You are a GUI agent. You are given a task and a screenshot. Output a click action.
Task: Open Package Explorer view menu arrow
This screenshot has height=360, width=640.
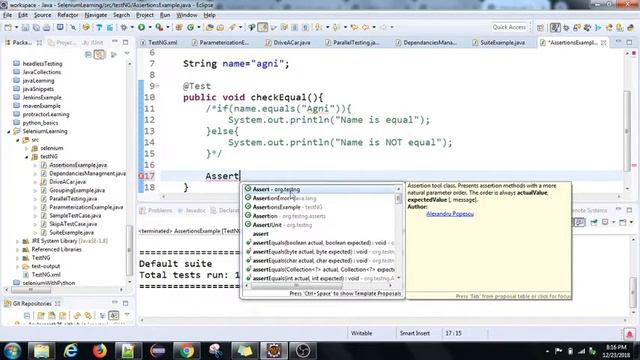(127, 54)
